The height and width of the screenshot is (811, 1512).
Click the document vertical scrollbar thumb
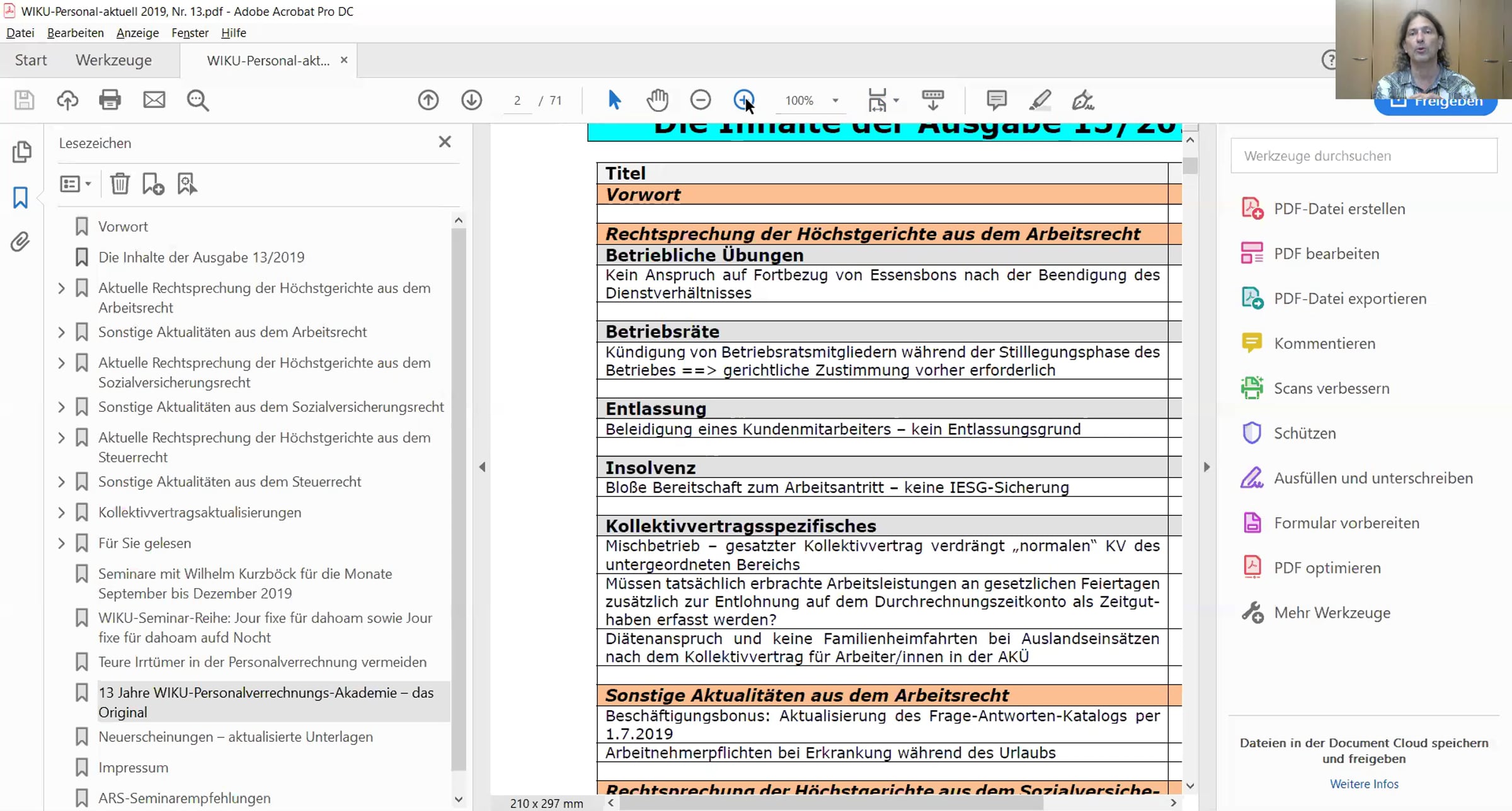coord(1190,165)
